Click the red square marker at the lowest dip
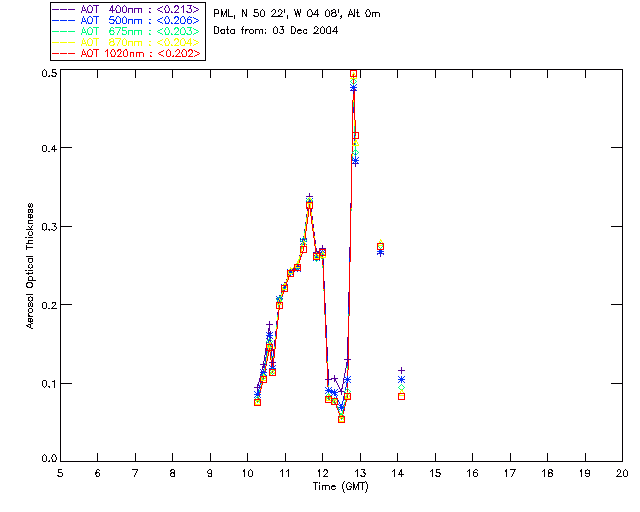This screenshot has width=640, height=512. (x=342, y=419)
